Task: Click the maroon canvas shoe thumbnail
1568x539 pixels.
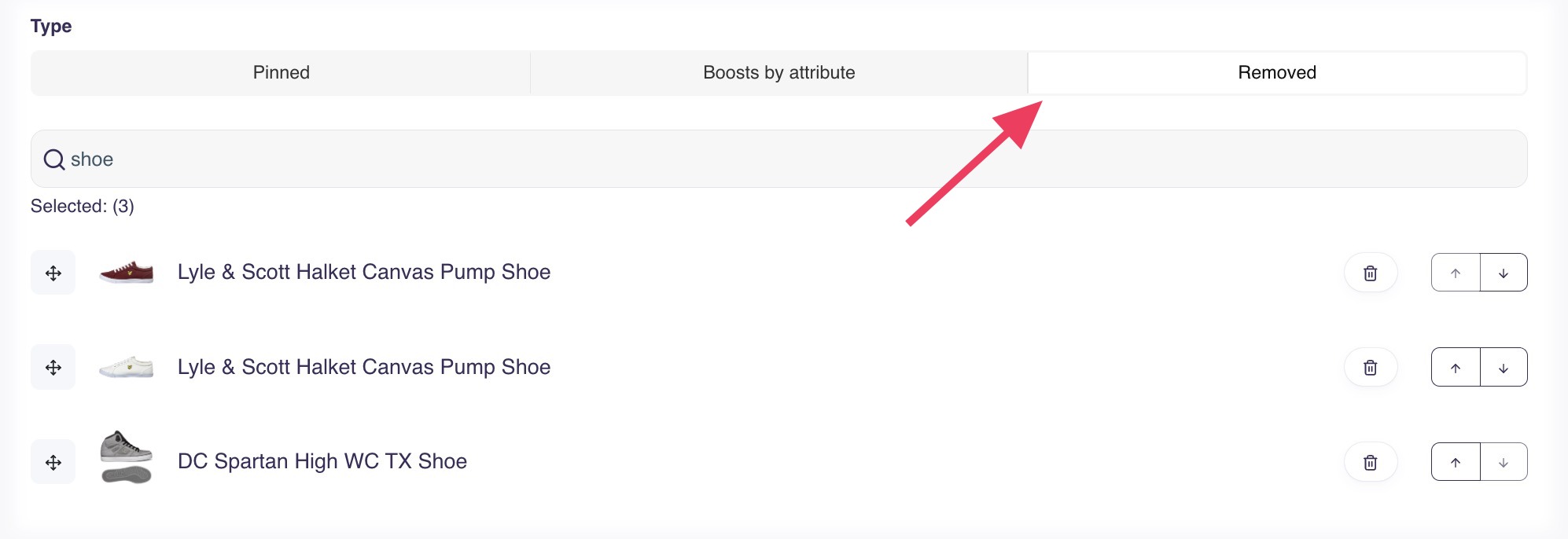Action: pyautogui.click(x=127, y=273)
